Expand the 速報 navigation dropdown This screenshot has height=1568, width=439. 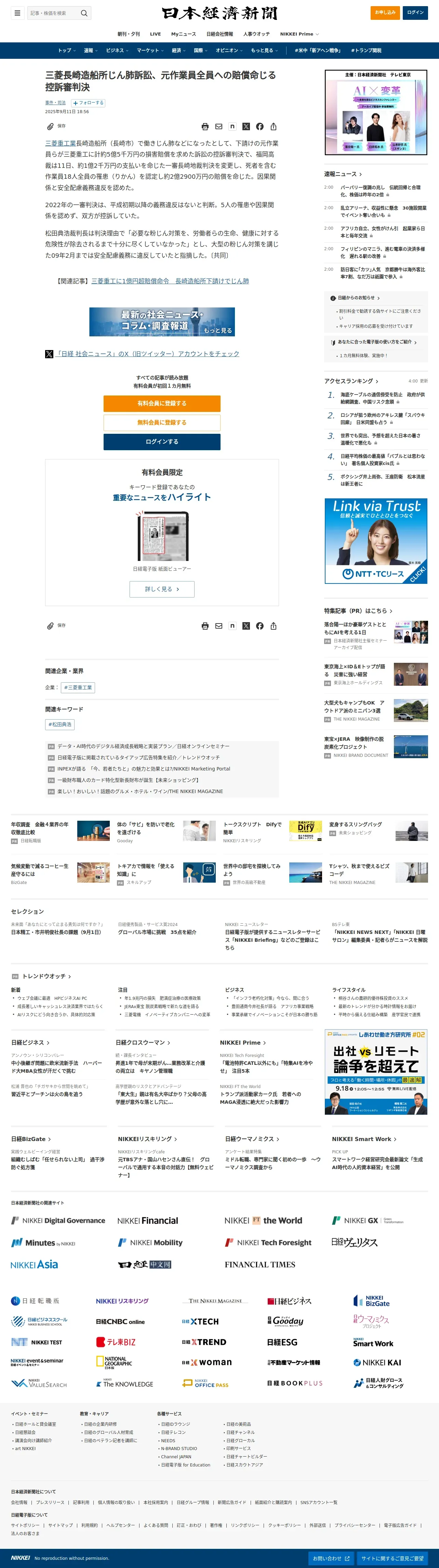91,51
